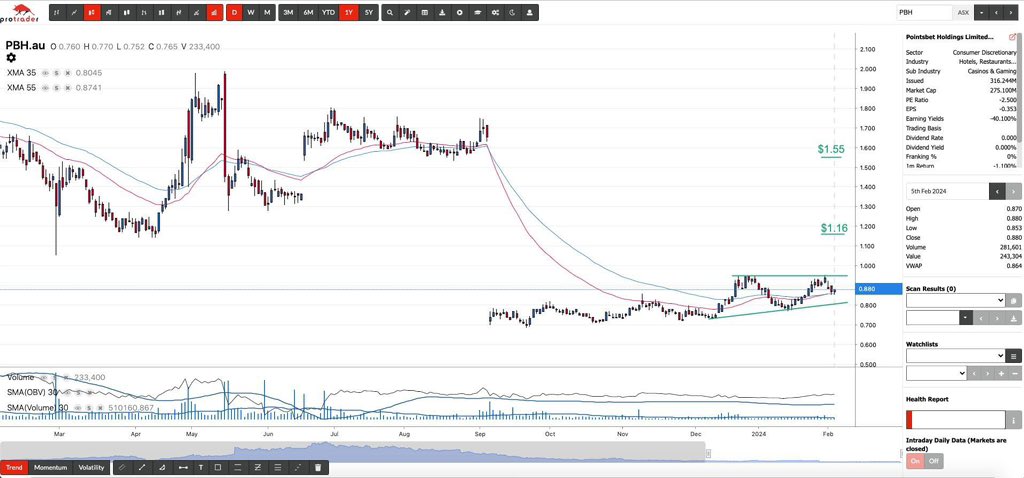
Task: Select daily D interval
Action: 234,12
